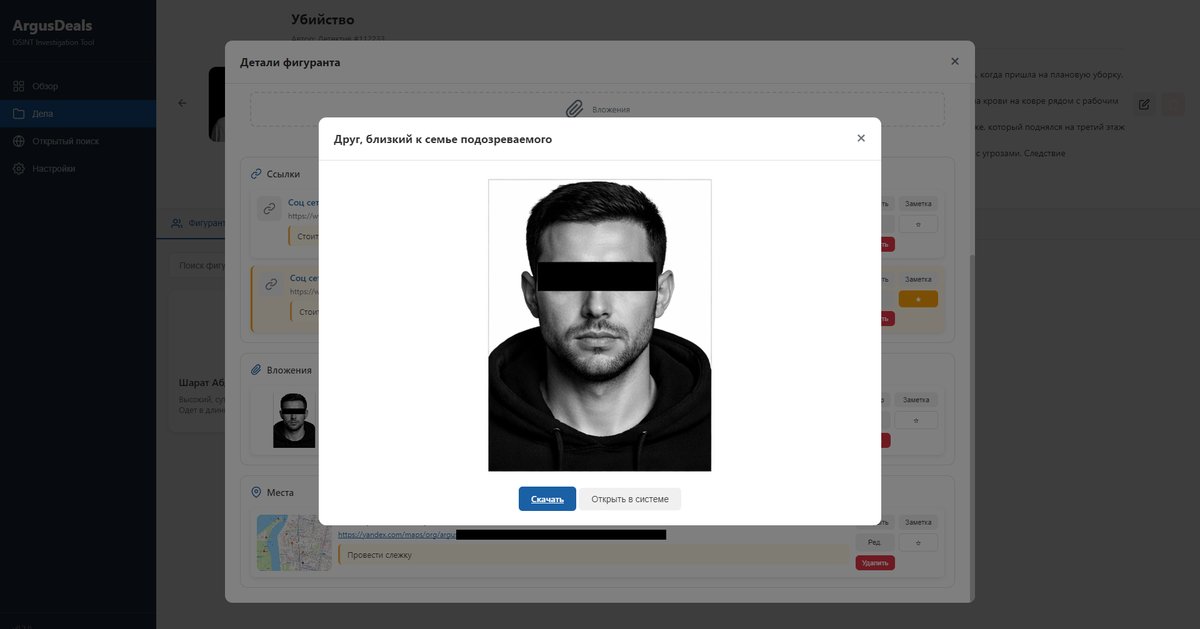Click the edit pencil icon for the case
The image size is (1200, 629).
(1144, 104)
